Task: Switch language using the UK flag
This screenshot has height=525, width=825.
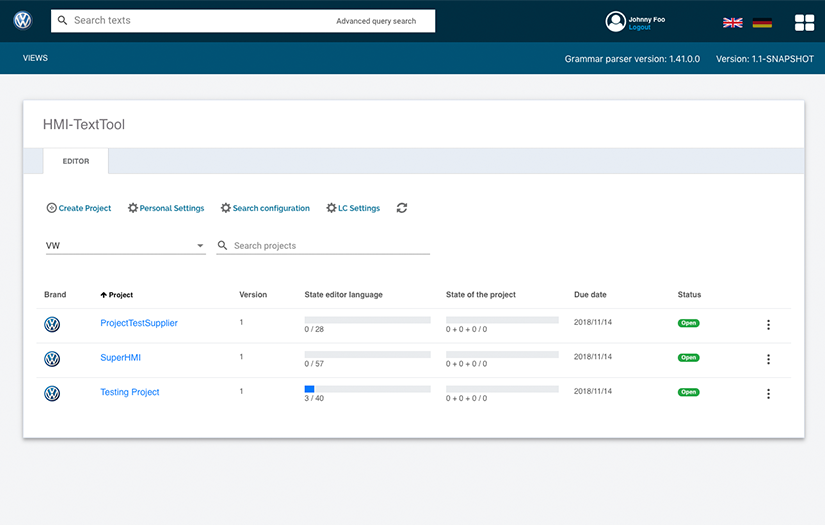Action: (x=732, y=22)
